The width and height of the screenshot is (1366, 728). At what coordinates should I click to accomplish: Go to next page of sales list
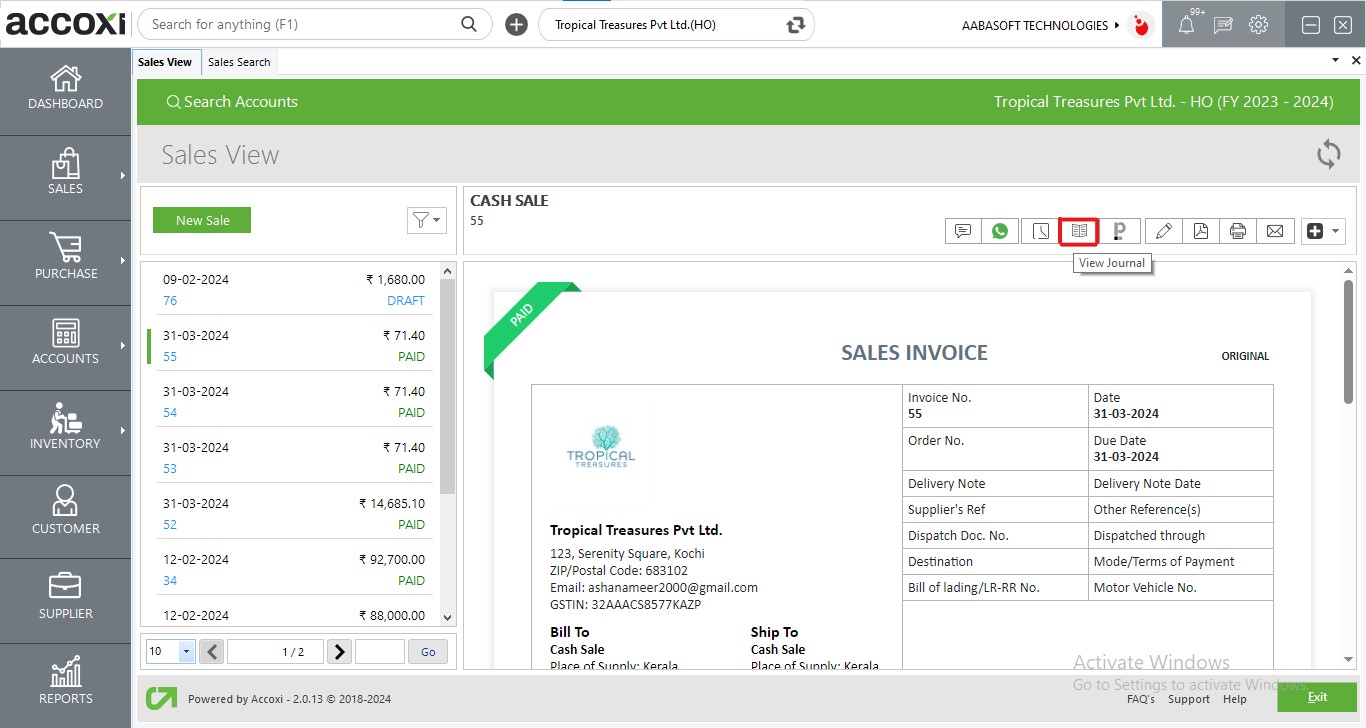(x=340, y=652)
